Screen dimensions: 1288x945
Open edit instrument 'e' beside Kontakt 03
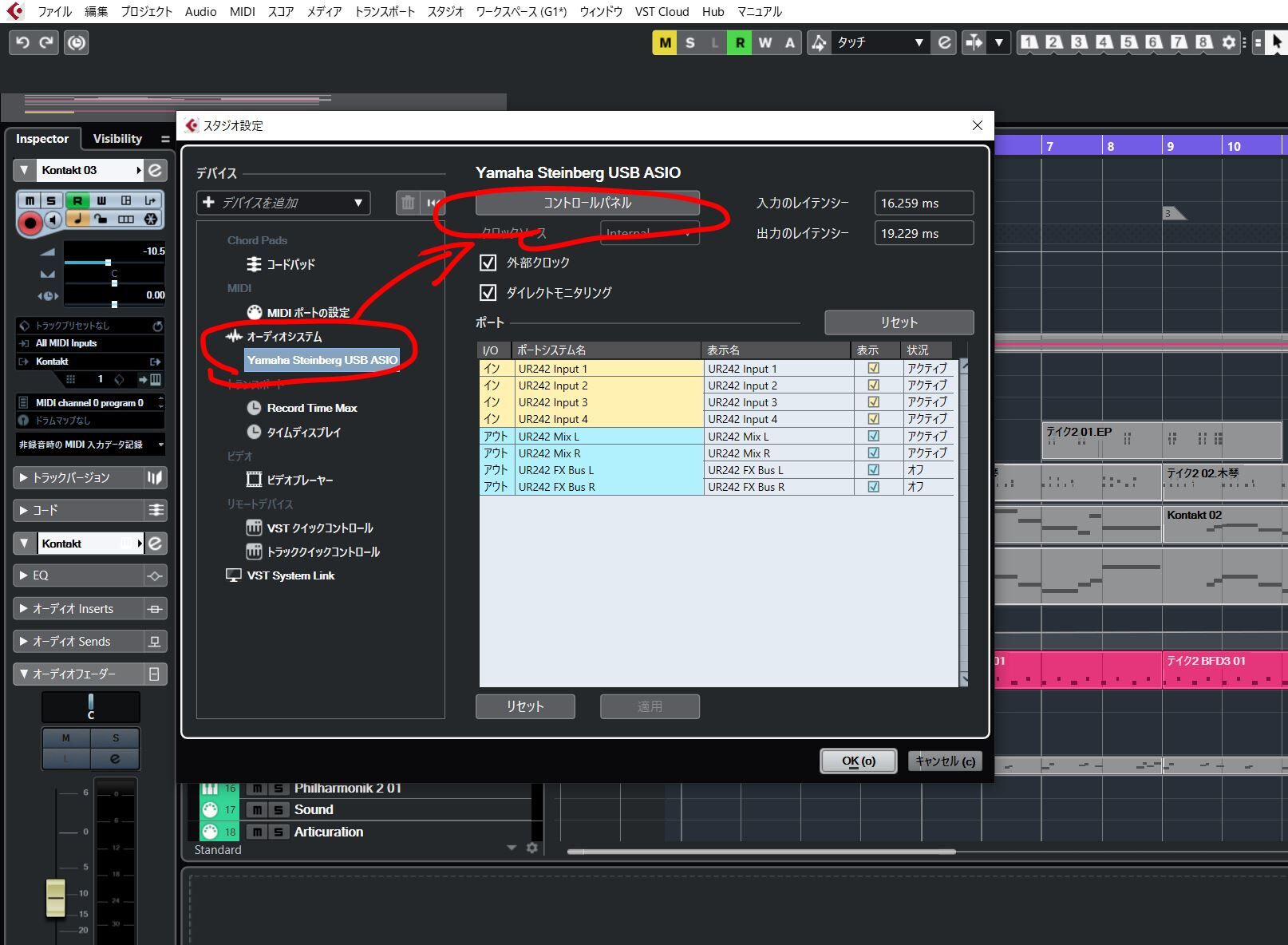(156, 170)
